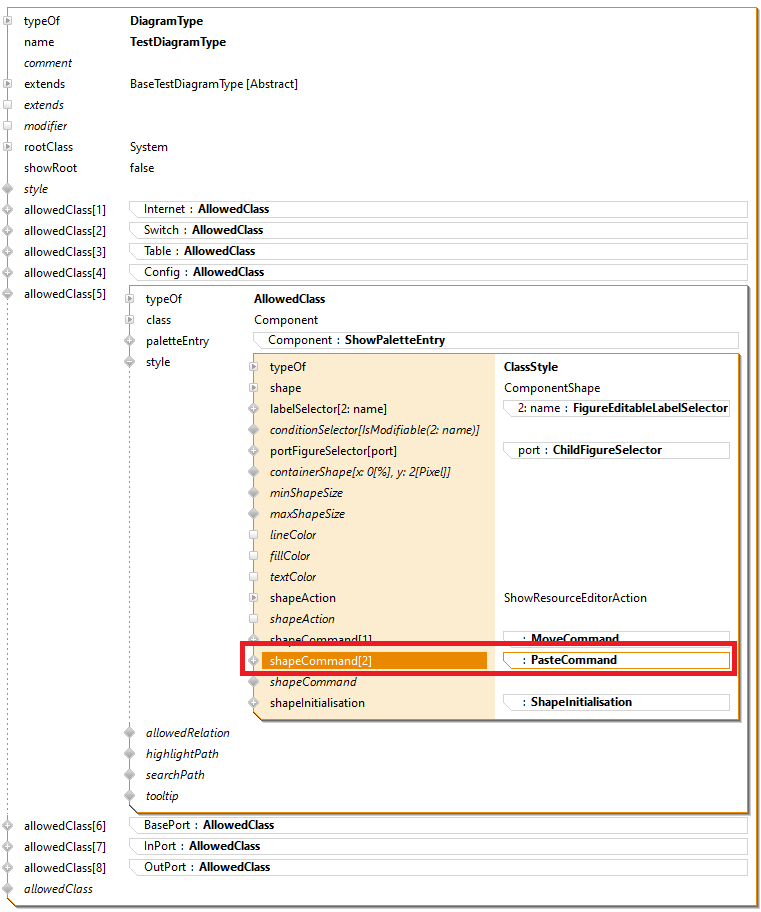Click the diamond icon next to tooltip
Screen dimensions: 761x912
[129, 796]
